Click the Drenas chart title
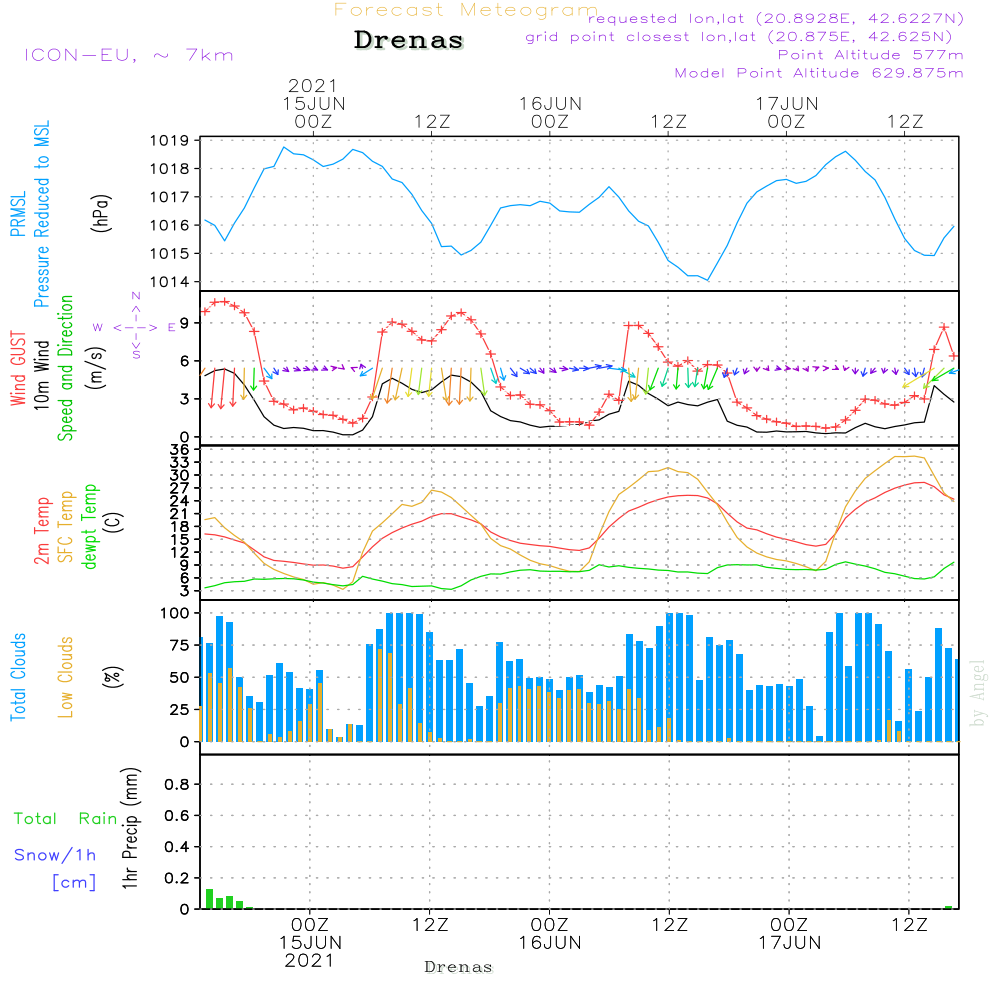This screenshot has height=1000, width=1000. coord(409,40)
